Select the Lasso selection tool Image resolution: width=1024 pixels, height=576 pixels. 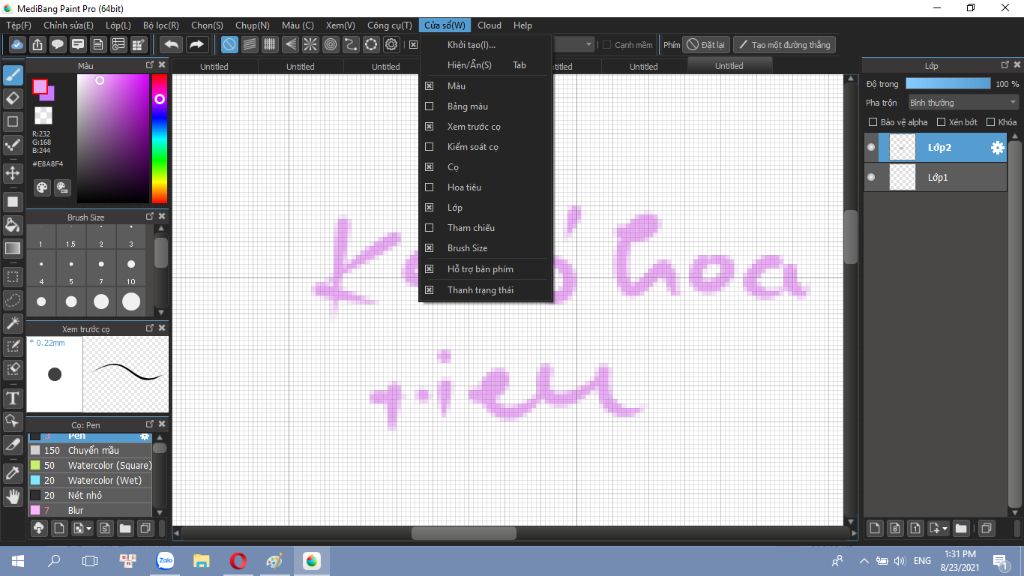[x=12, y=300]
